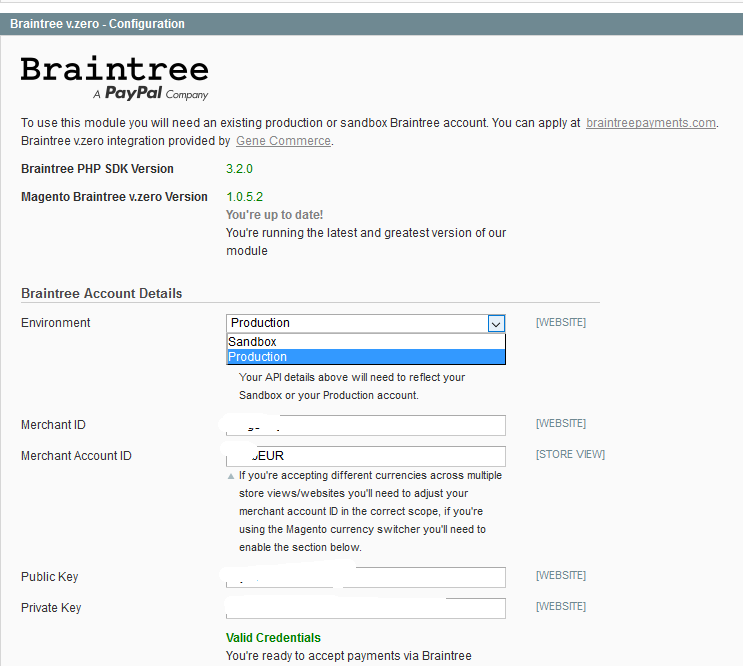The image size is (743, 666).
Task: Click the SDK version number 3.2.0
Action: (x=240, y=169)
